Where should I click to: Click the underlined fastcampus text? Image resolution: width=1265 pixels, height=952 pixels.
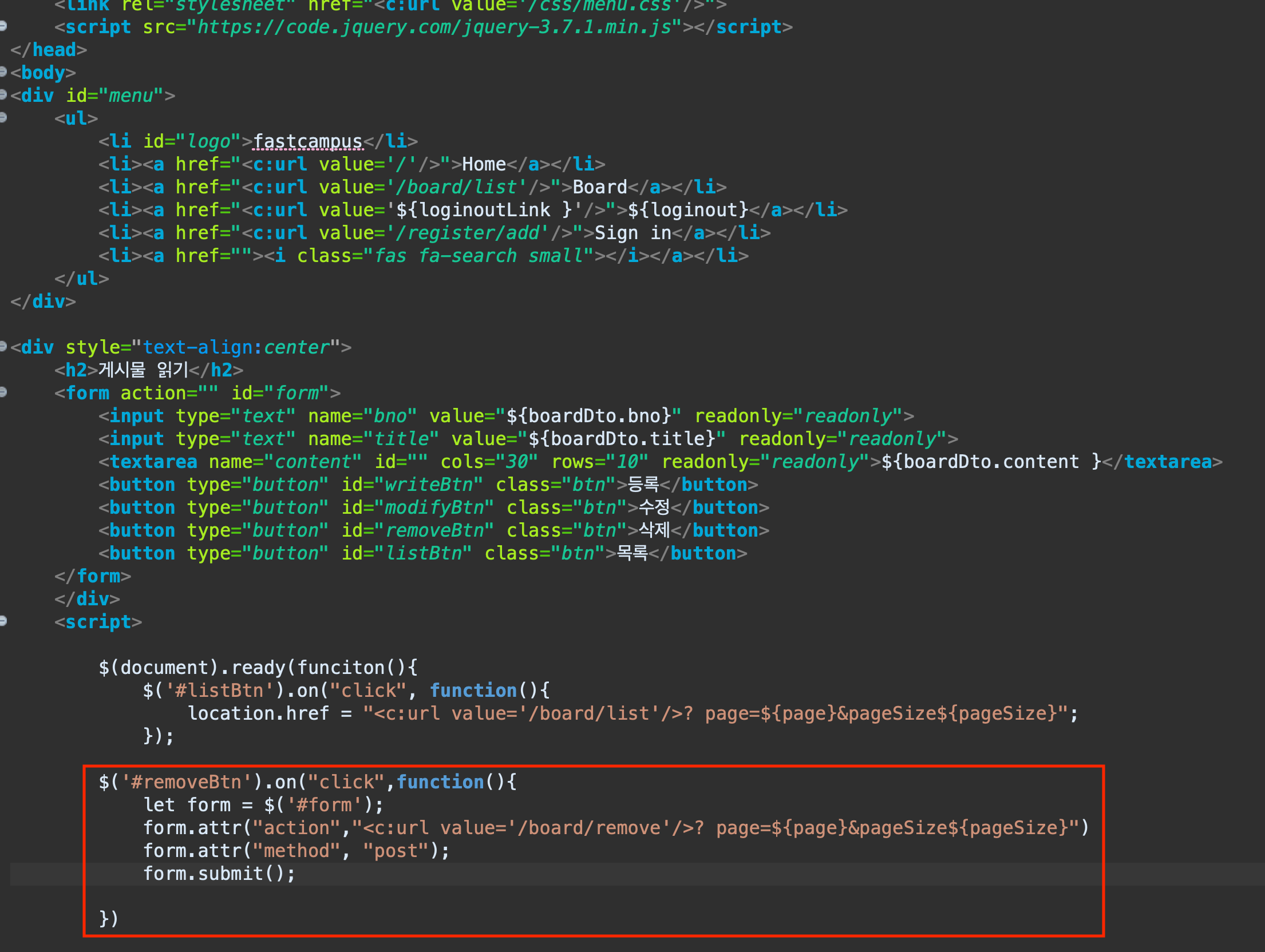307,141
